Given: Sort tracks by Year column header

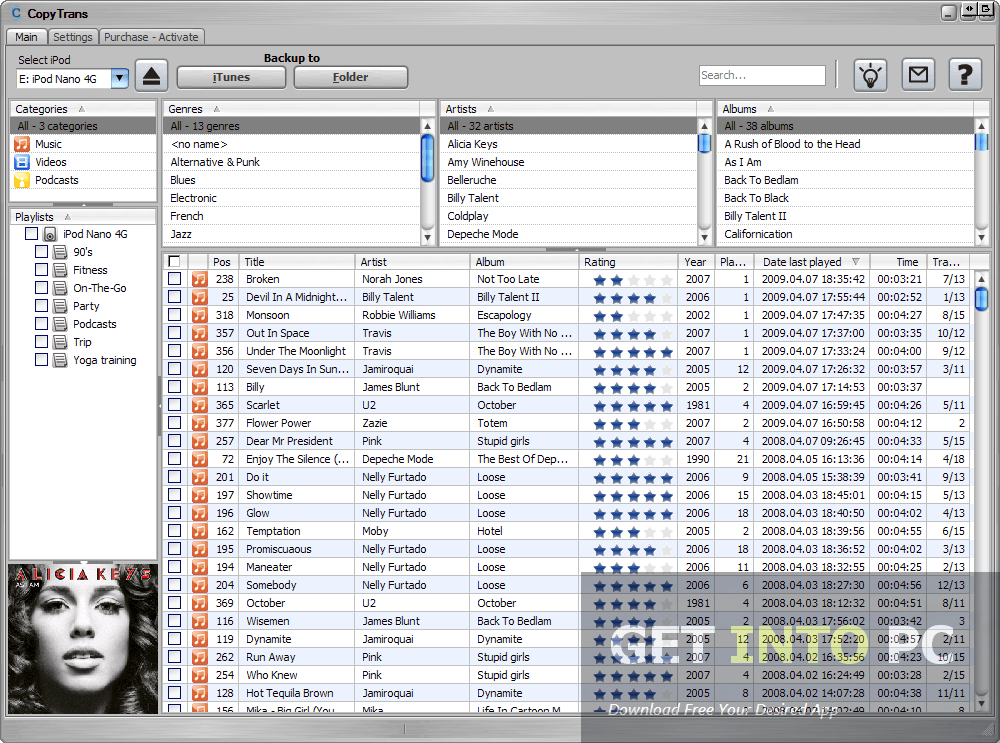Looking at the screenshot, I should 695,261.
